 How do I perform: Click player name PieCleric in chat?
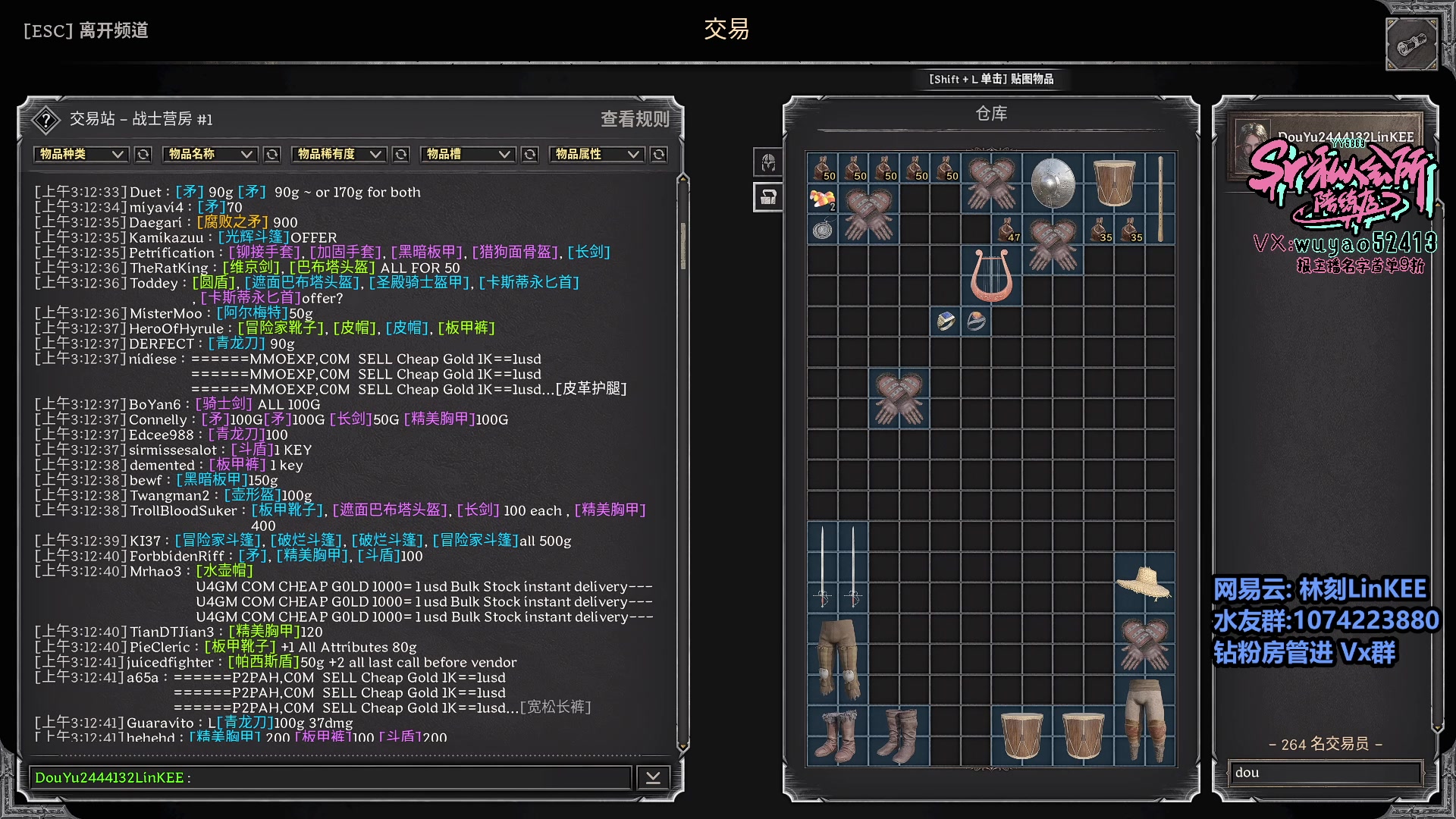(160, 647)
